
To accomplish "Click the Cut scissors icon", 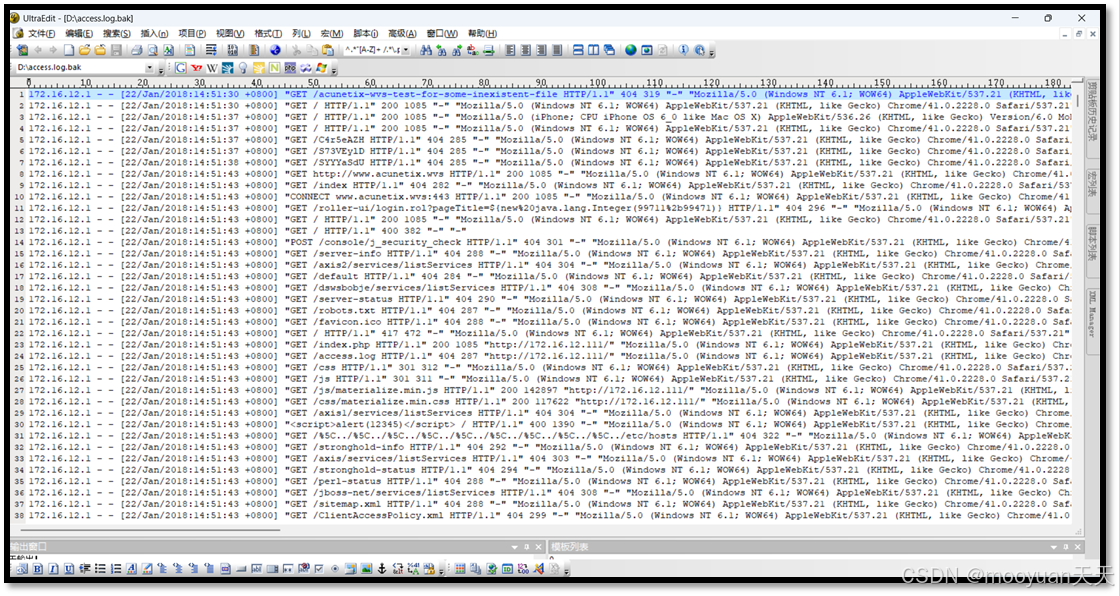I will pyautogui.click(x=297, y=50).
